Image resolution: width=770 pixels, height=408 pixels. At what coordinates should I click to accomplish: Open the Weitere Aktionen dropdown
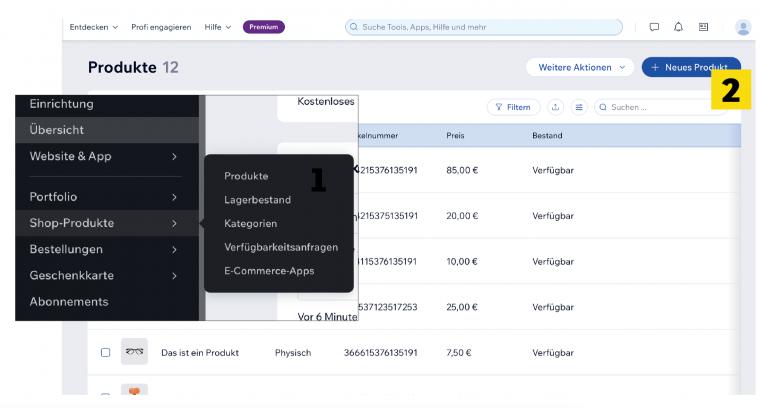(x=581, y=67)
